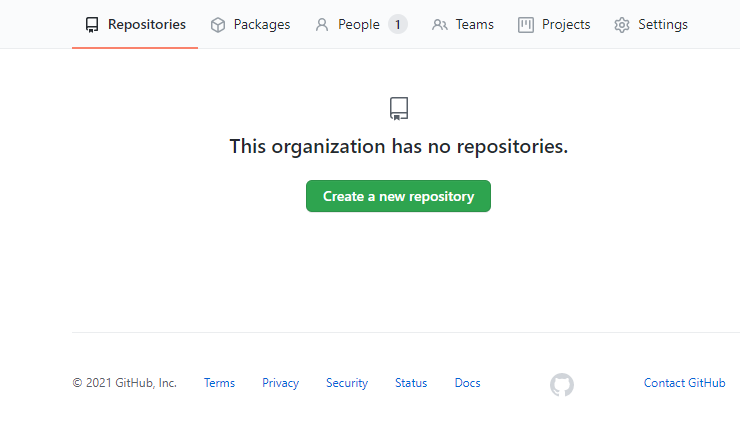Click the '© 2021 GitHub, Inc.' text
Screen dimensions: 740x432
[125, 383]
